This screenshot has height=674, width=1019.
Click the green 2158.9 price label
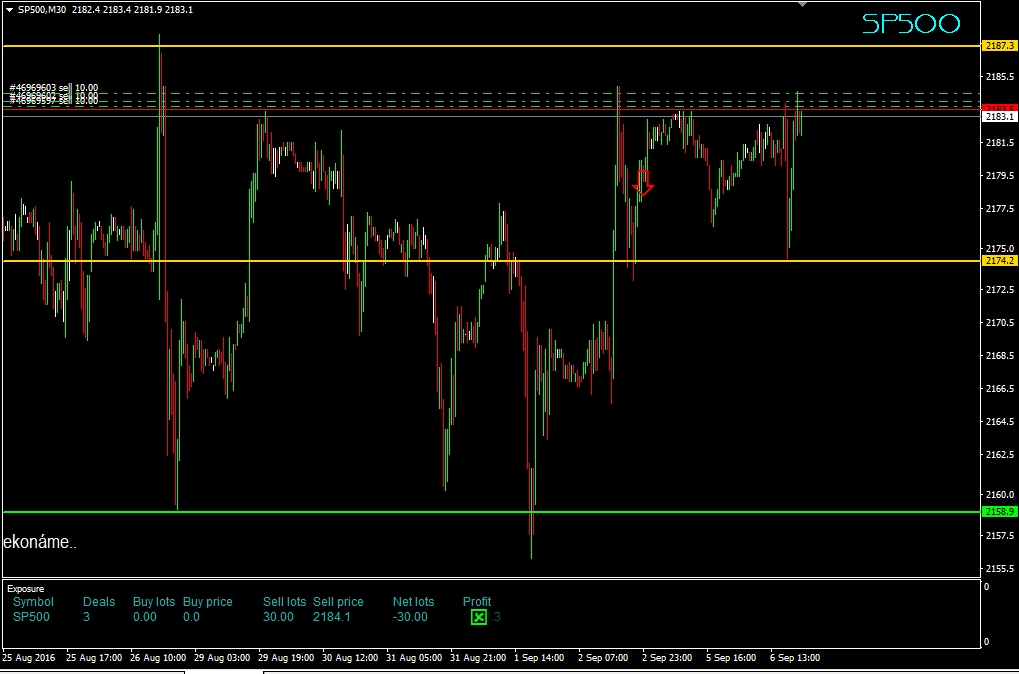click(x=1000, y=512)
